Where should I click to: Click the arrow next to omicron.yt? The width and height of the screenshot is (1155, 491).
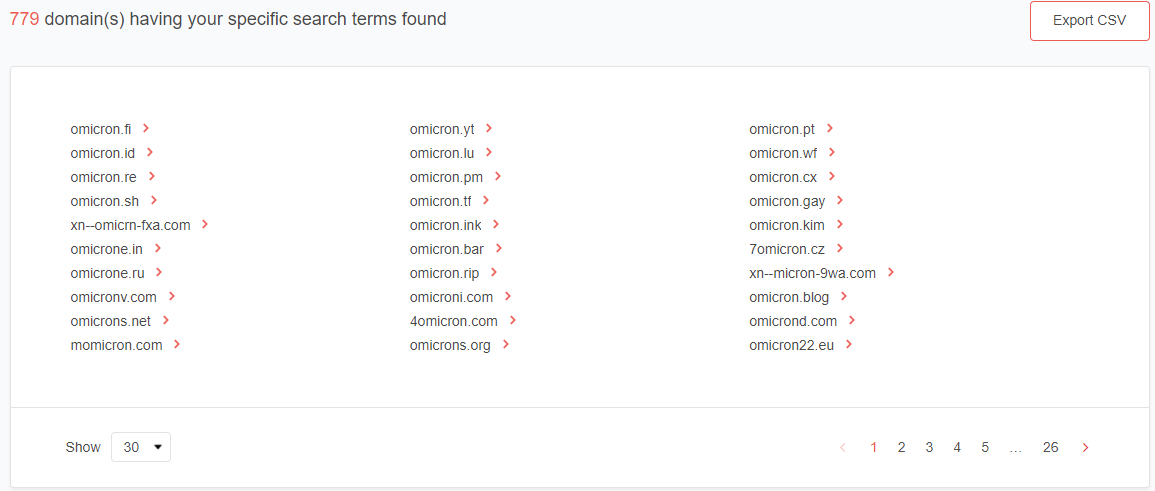click(489, 128)
